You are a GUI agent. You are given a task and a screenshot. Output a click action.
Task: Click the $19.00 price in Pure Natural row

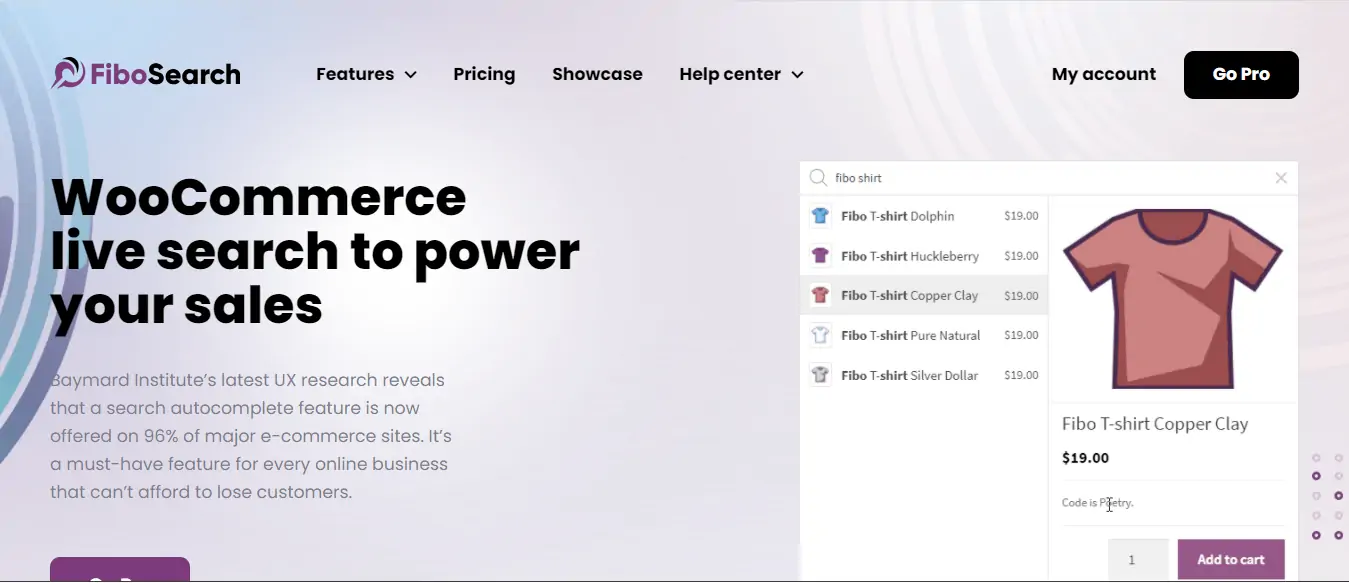coord(1021,336)
